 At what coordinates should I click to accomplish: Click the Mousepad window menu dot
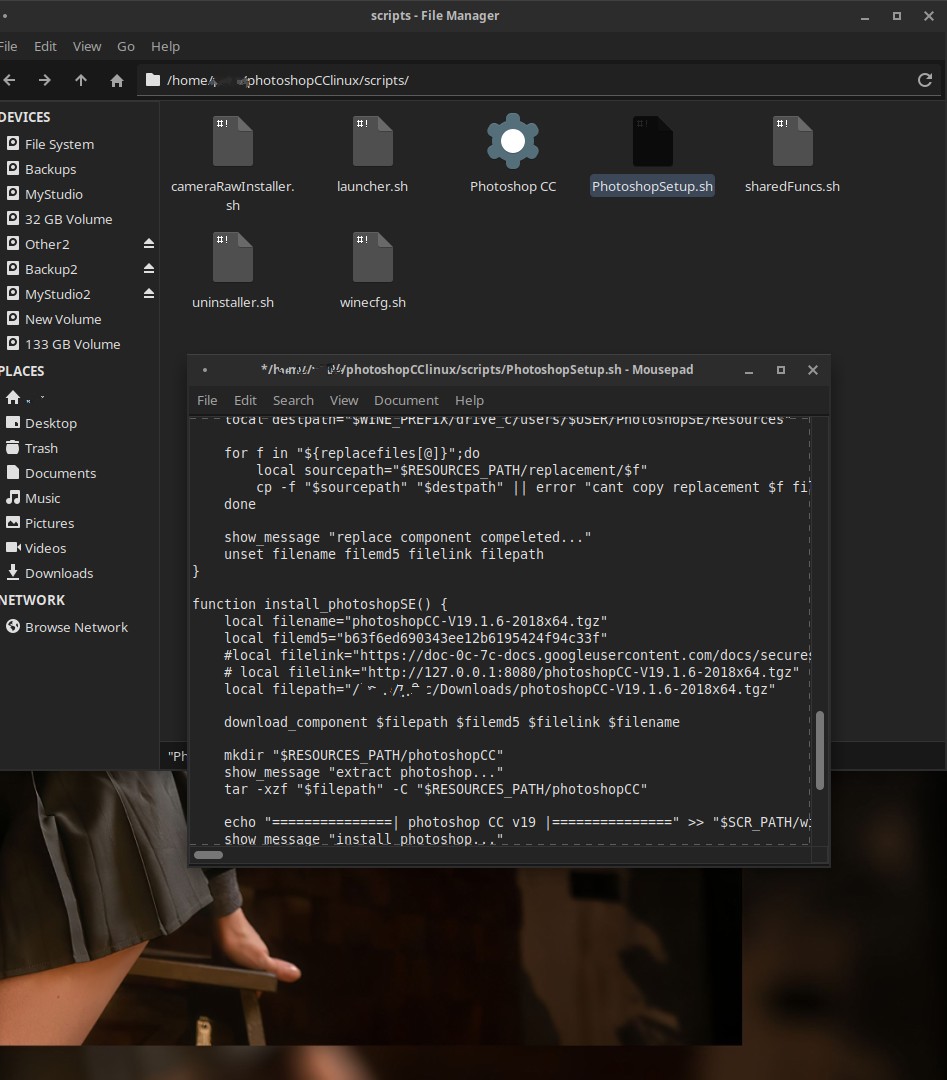(205, 370)
